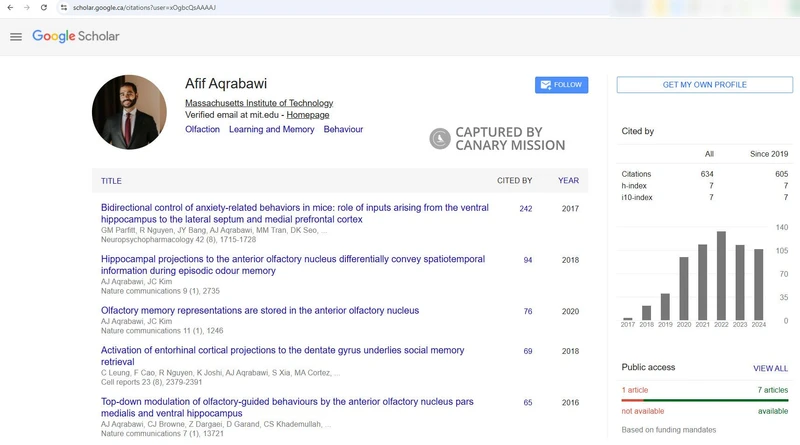Open Massachusetts Institute of Technology link
Viewport: 800px width, 445px height.
tap(259, 103)
